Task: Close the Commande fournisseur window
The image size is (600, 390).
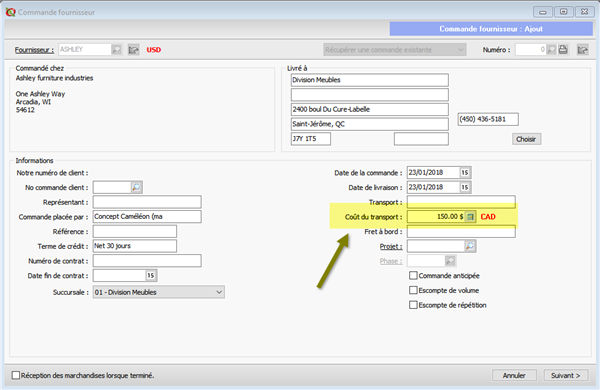Action: 584,12
